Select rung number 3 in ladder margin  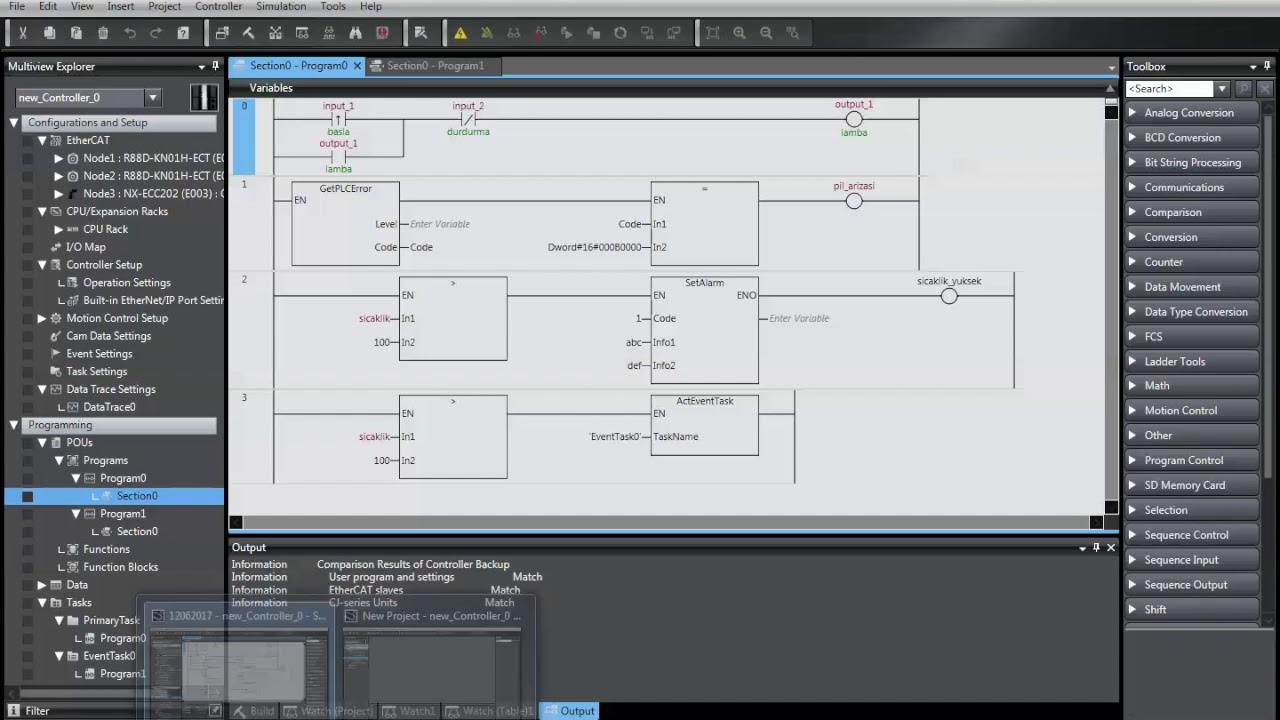[244, 398]
